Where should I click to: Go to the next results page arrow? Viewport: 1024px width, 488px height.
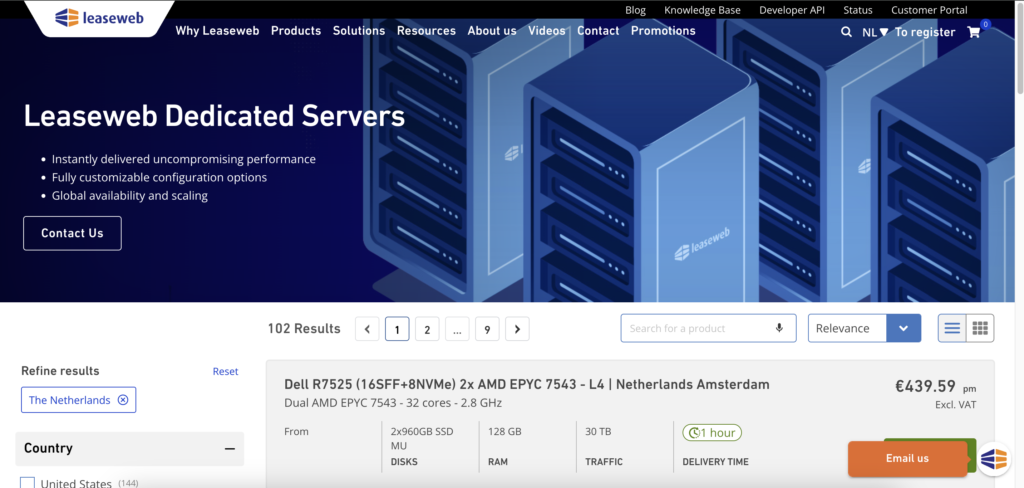click(x=517, y=329)
